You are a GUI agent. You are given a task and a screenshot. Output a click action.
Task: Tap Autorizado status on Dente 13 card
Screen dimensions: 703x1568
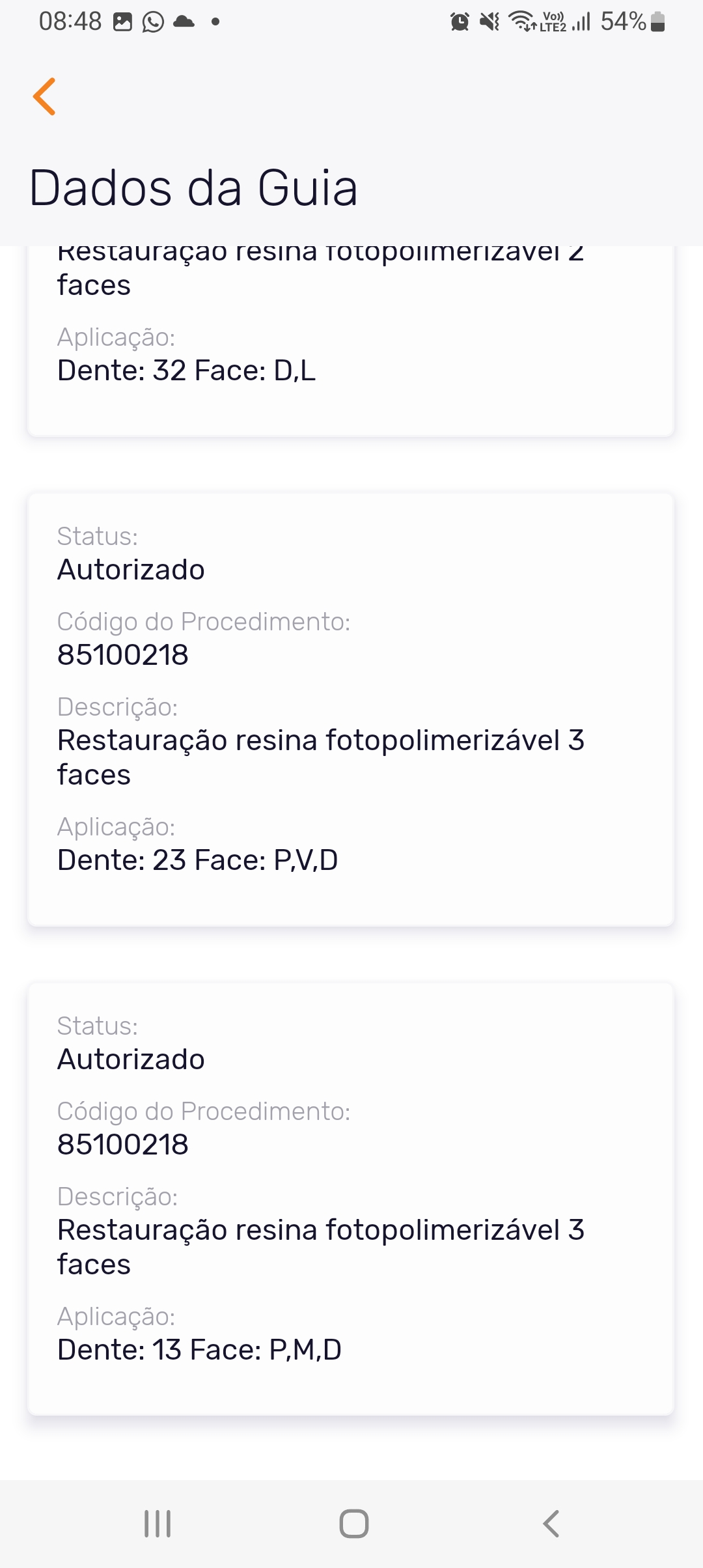[131, 1059]
